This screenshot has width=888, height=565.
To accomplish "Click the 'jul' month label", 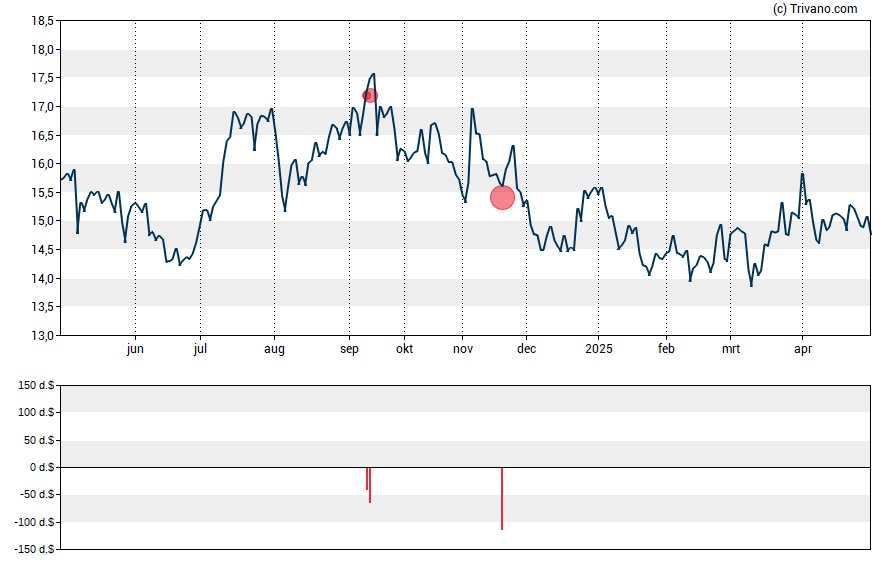I will (200, 349).
